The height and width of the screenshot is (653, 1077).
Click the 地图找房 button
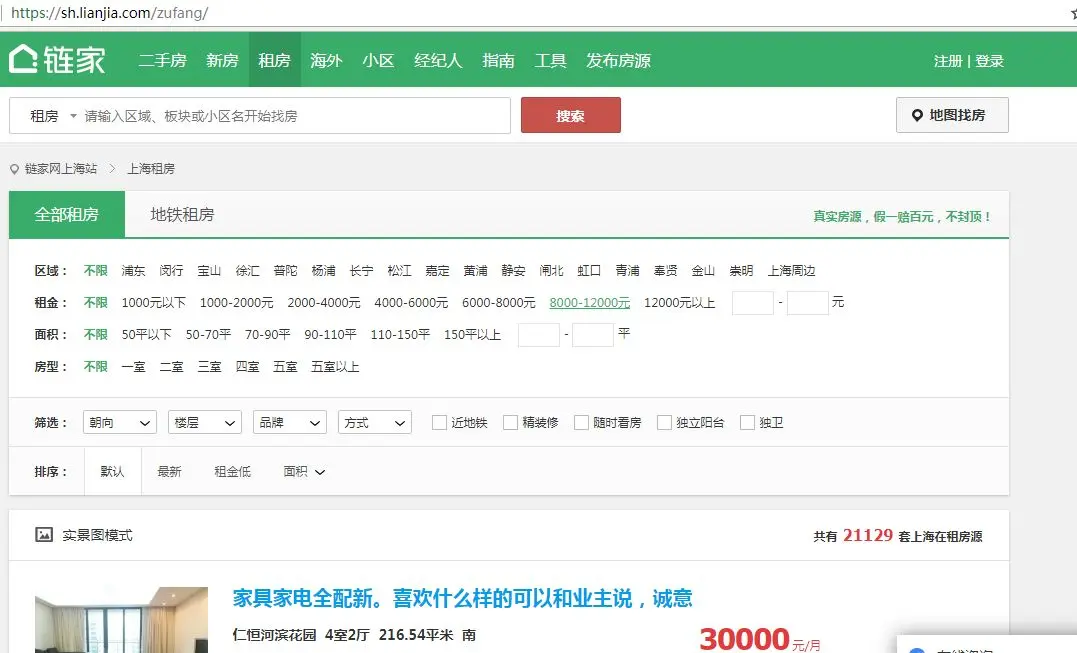tap(952, 115)
